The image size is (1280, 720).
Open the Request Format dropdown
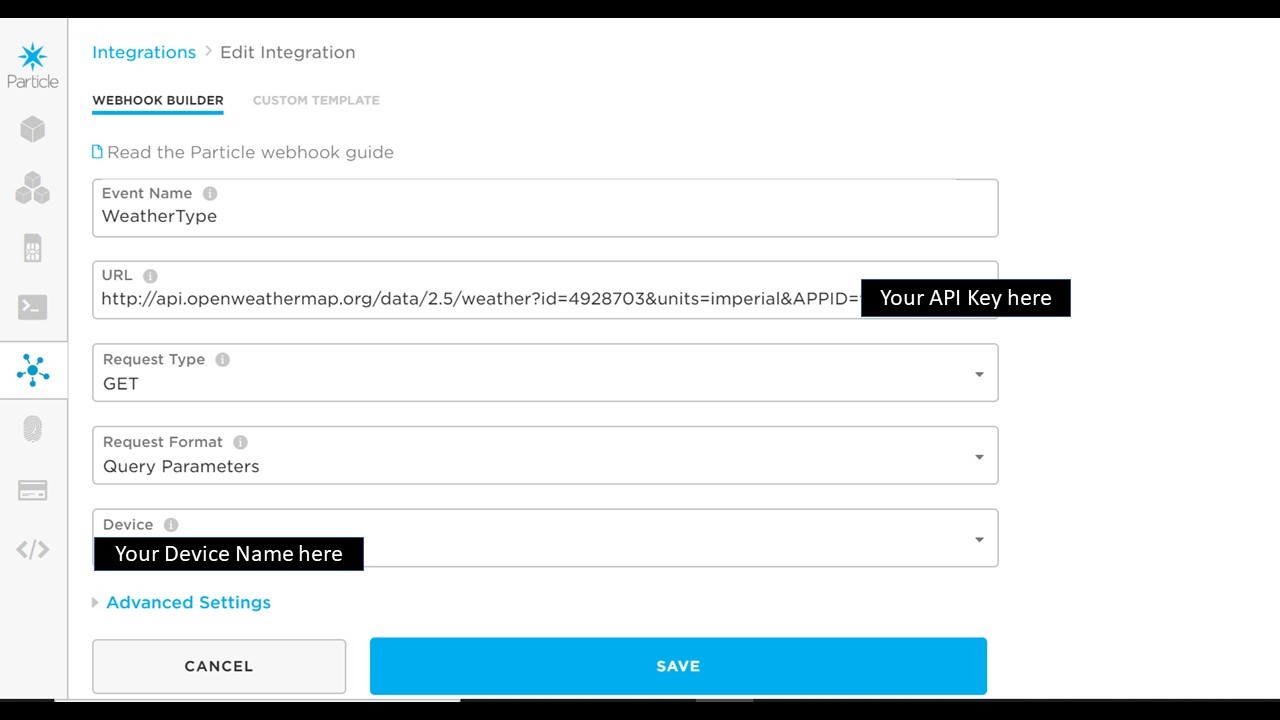(545, 456)
